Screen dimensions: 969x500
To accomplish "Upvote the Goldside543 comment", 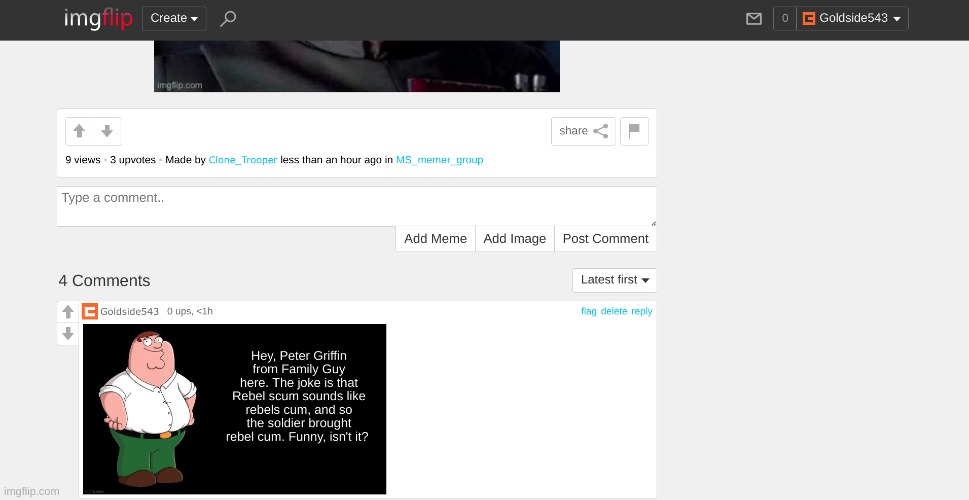I will click(x=68, y=312).
